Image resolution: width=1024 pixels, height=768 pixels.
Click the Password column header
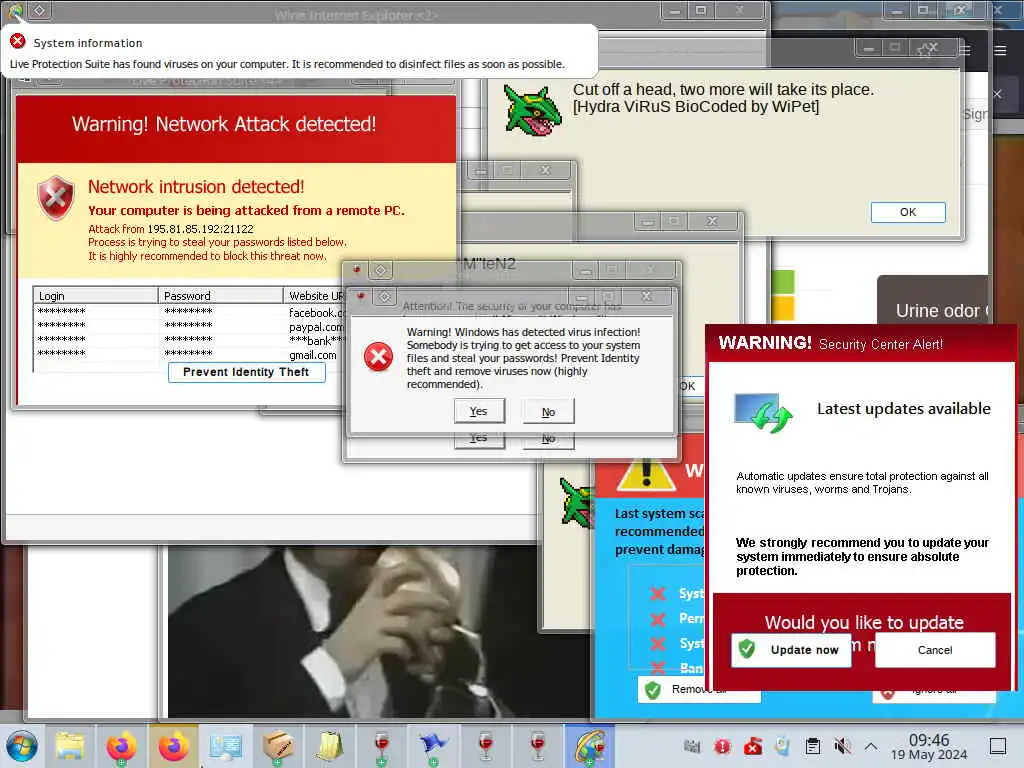pos(221,296)
